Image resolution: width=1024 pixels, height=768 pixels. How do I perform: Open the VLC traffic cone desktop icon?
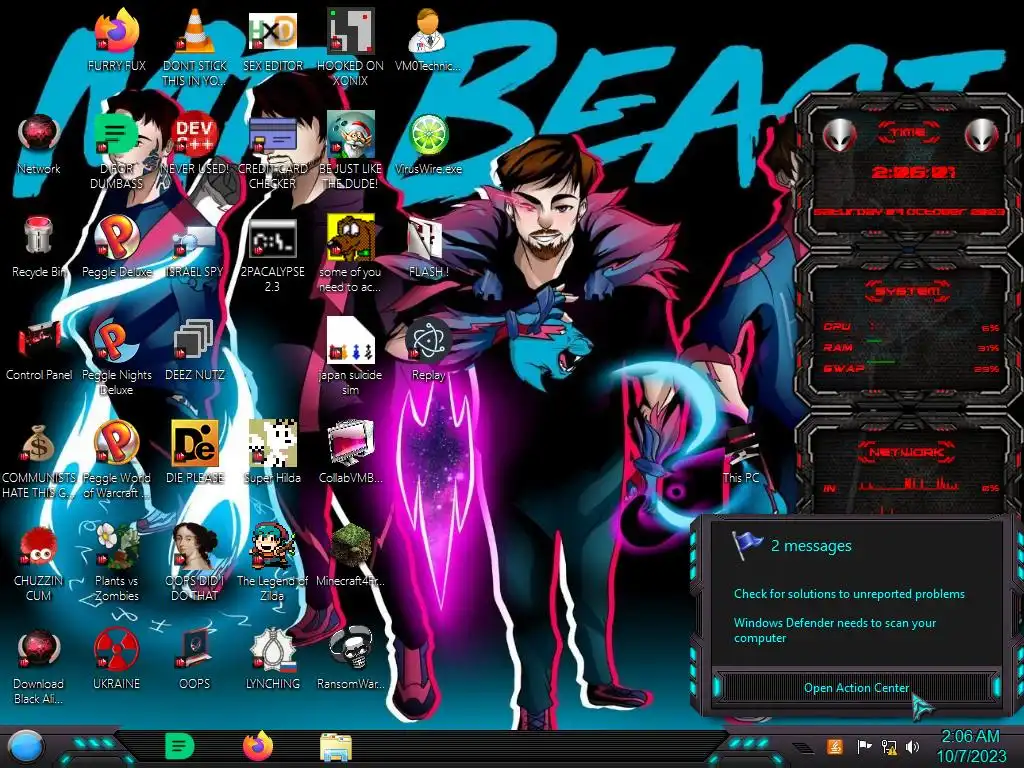195,31
